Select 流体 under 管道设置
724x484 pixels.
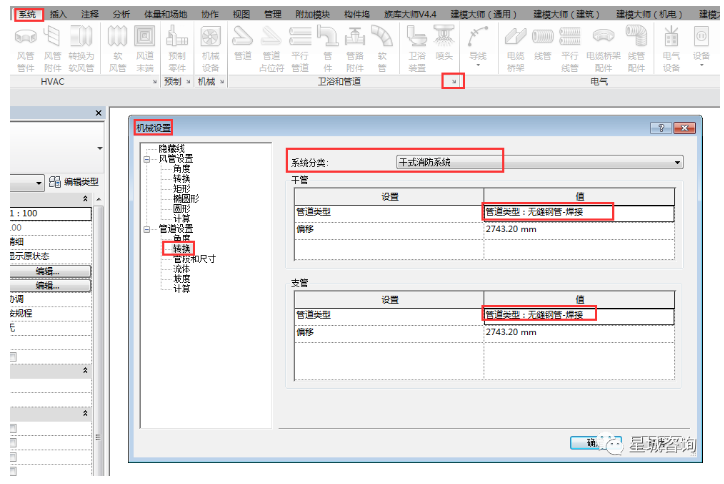pos(181,269)
